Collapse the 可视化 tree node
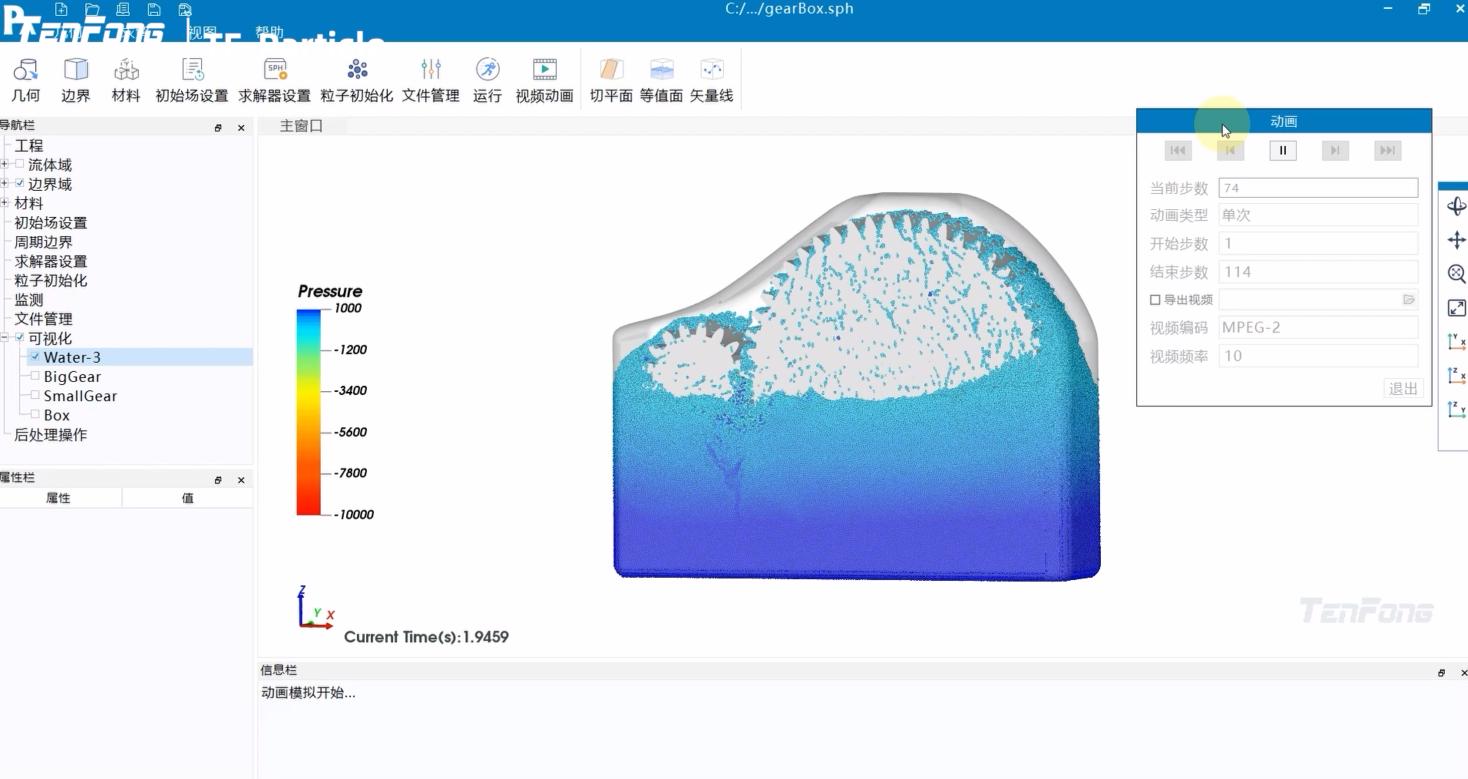 tap(5, 338)
